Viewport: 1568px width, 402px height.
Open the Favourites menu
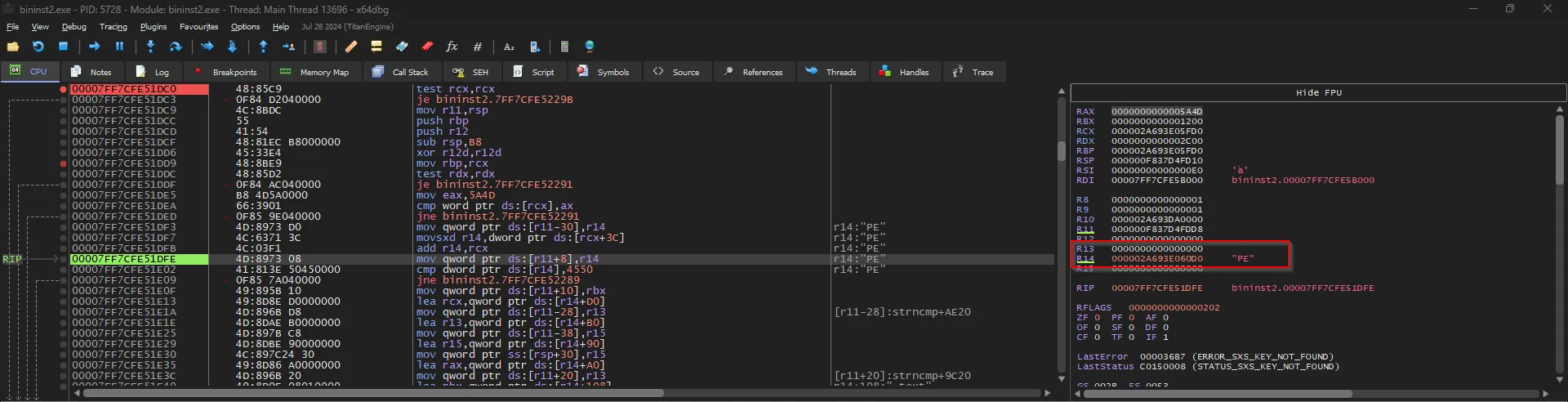(x=199, y=27)
